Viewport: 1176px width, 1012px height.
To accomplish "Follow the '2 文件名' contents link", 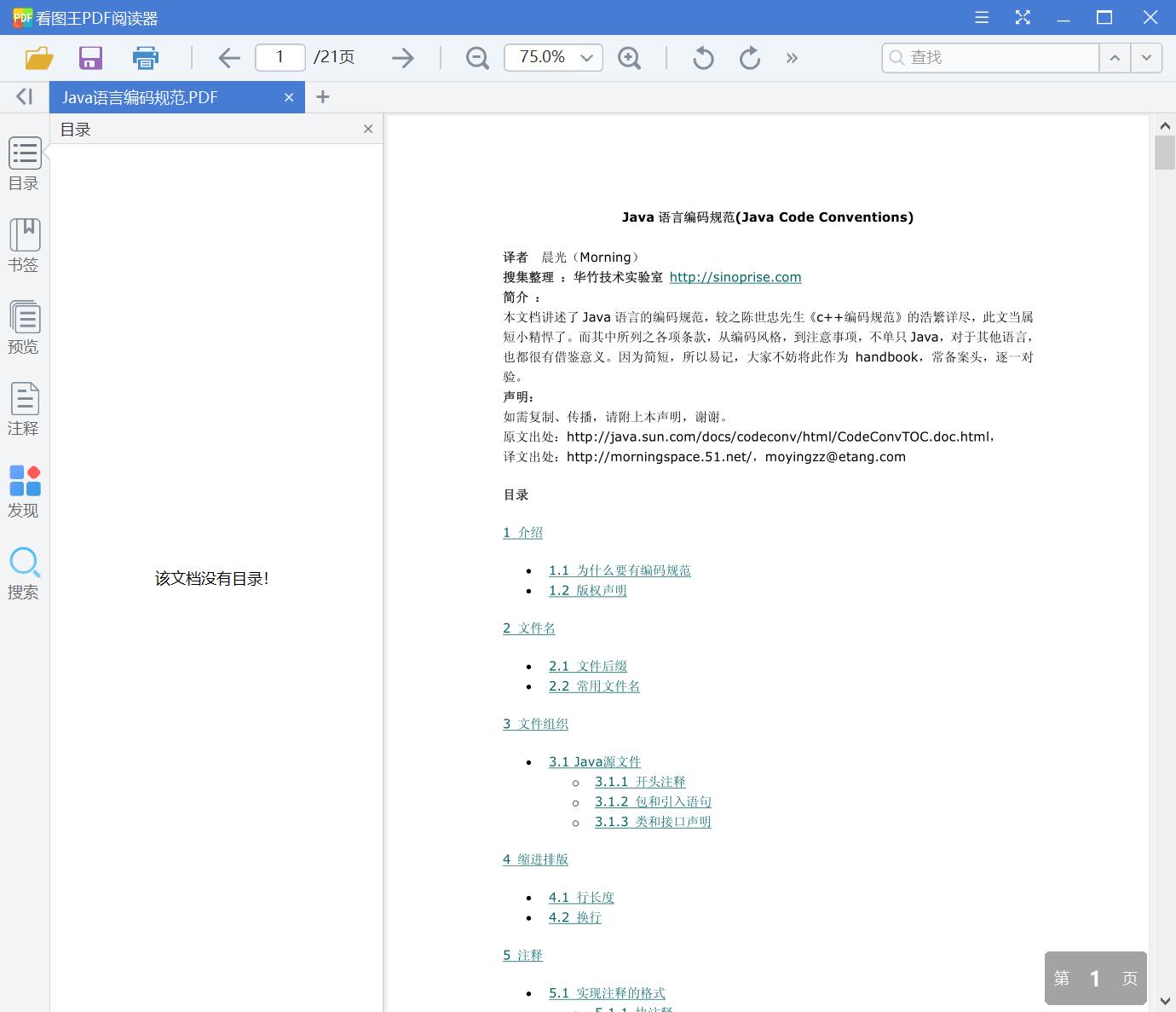I will (x=529, y=628).
